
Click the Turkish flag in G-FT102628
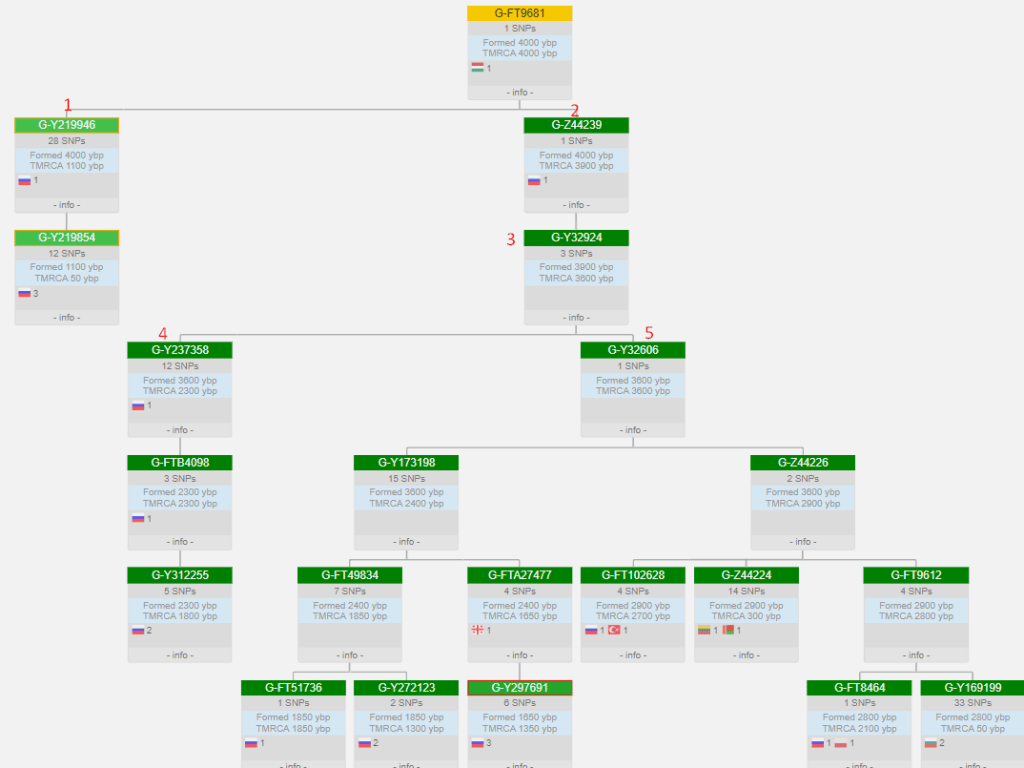(x=614, y=630)
